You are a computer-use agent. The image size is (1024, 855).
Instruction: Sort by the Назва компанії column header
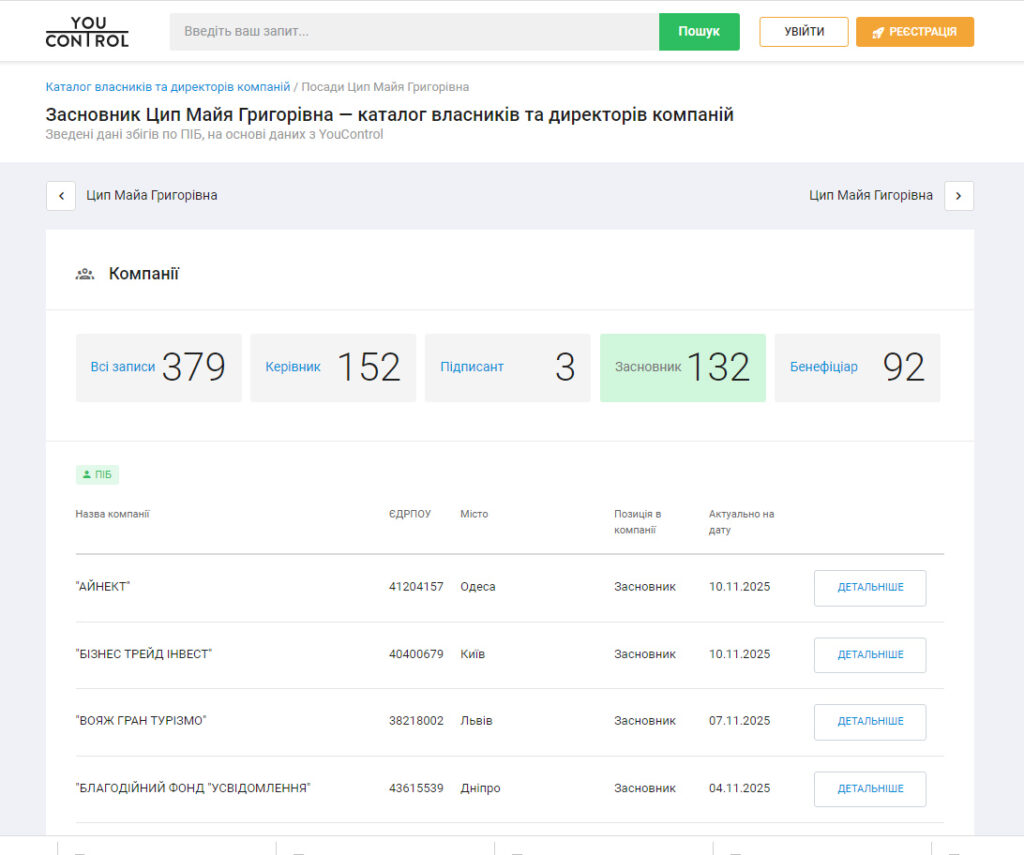coord(112,514)
